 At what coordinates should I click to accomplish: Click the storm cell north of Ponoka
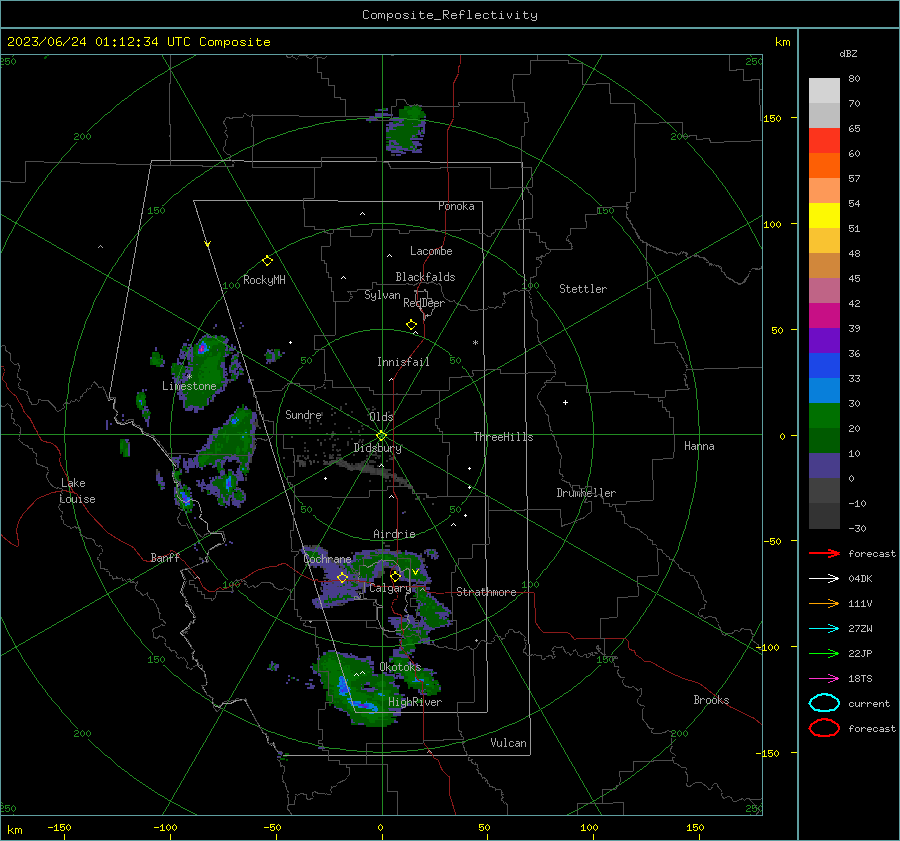tap(406, 130)
